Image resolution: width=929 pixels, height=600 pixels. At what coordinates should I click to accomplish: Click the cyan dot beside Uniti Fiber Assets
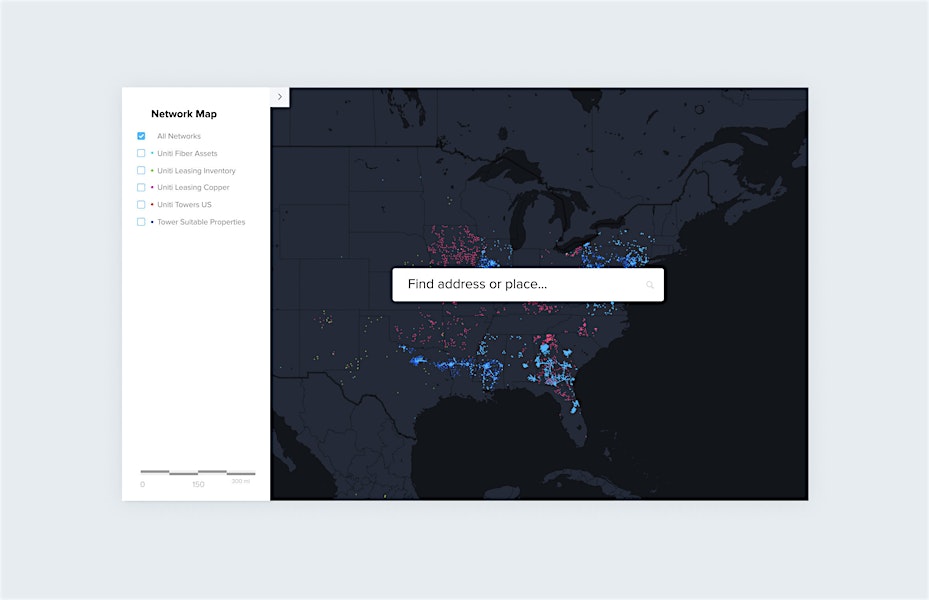click(152, 154)
